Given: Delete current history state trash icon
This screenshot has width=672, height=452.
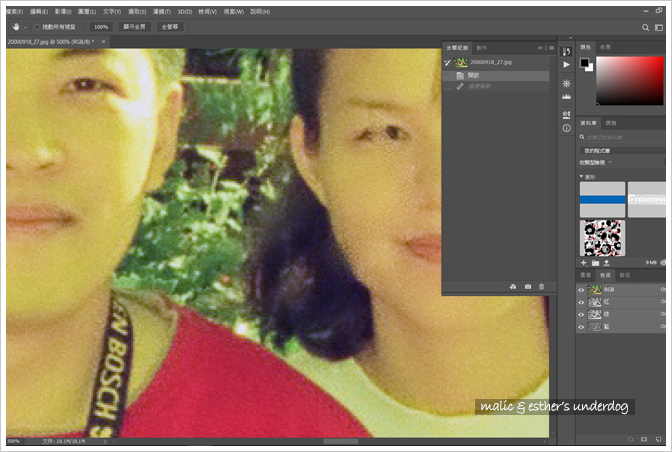Looking at the screenshot, I should (x=541, y=287).
